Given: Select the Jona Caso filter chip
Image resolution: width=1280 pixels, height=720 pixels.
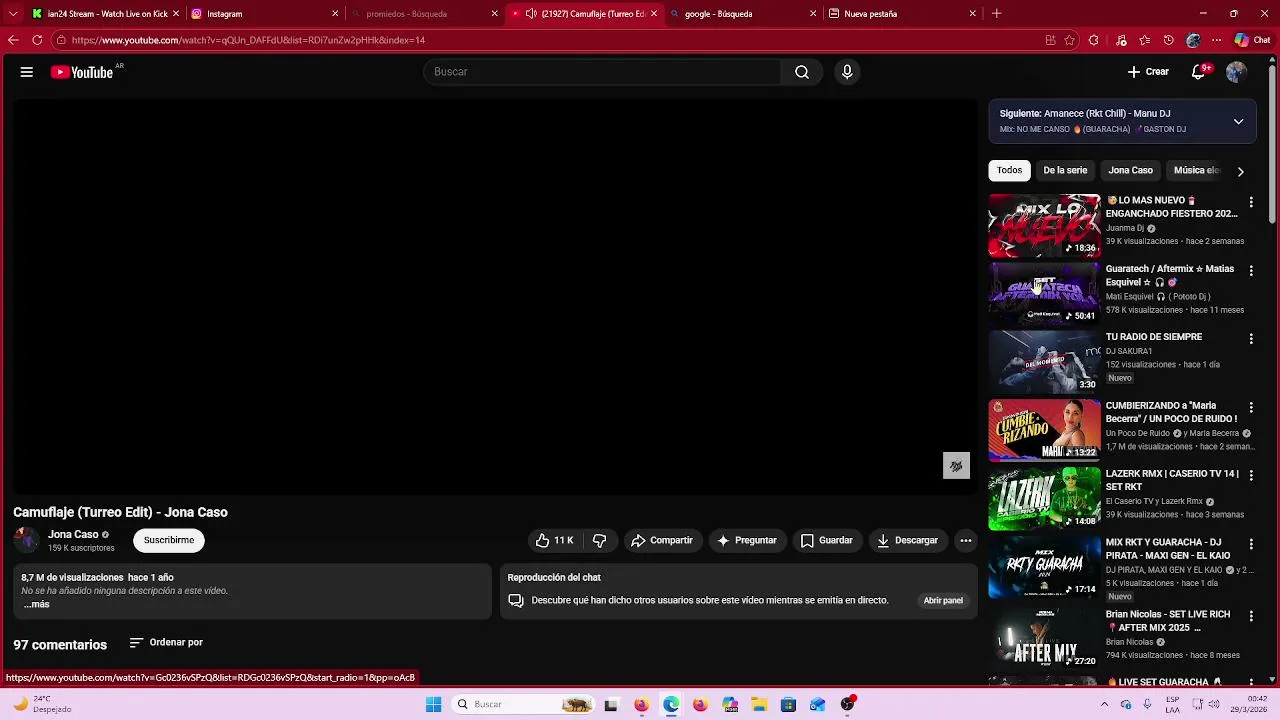Looking at the screenshot, I should point(1130,170).
